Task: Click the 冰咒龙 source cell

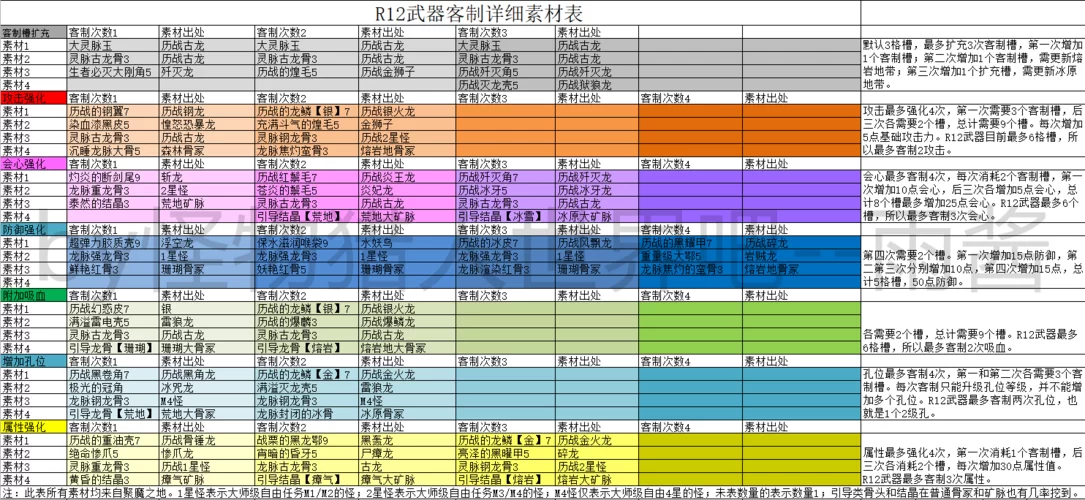Action: coord(206,387)
